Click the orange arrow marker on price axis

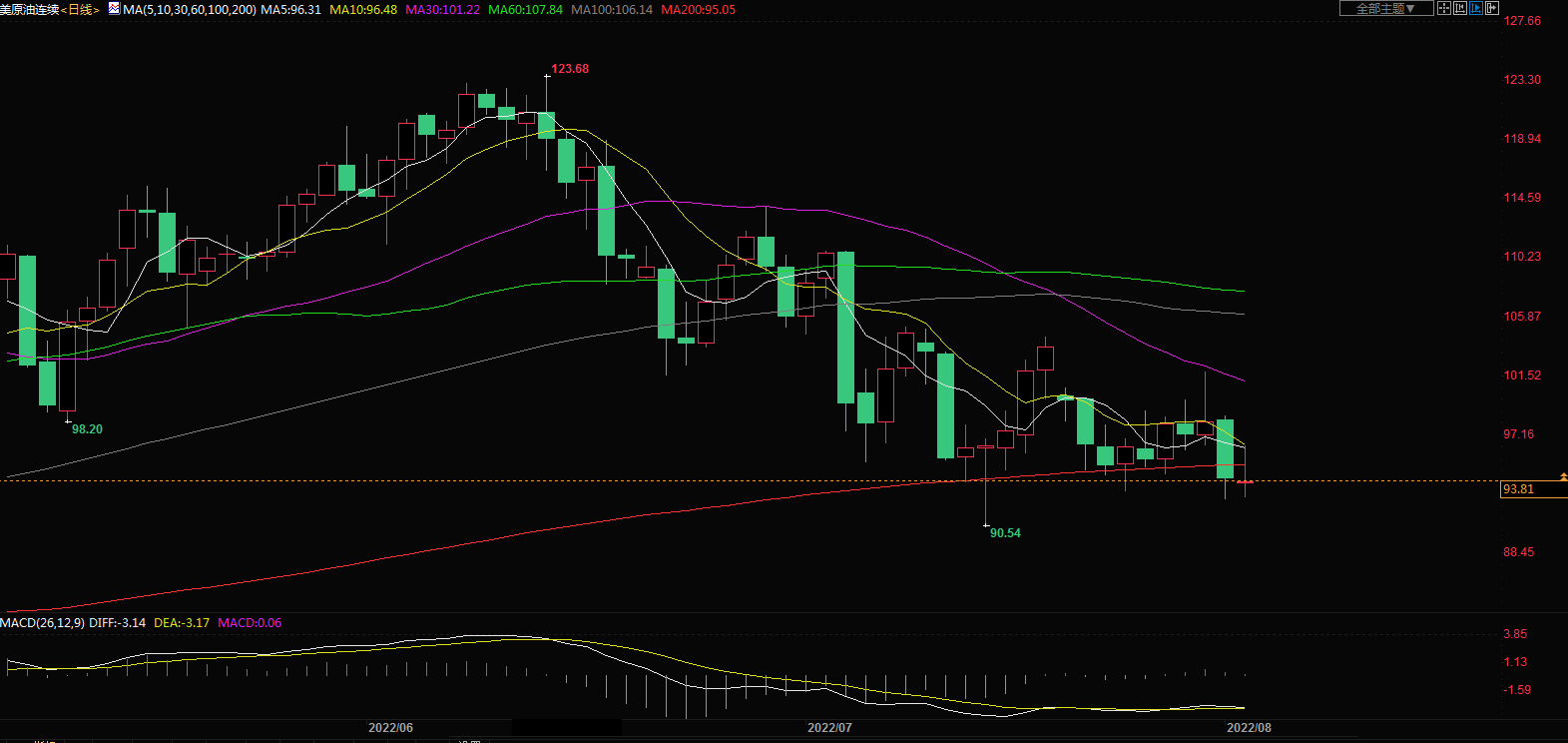click(x=1563, y=477)
